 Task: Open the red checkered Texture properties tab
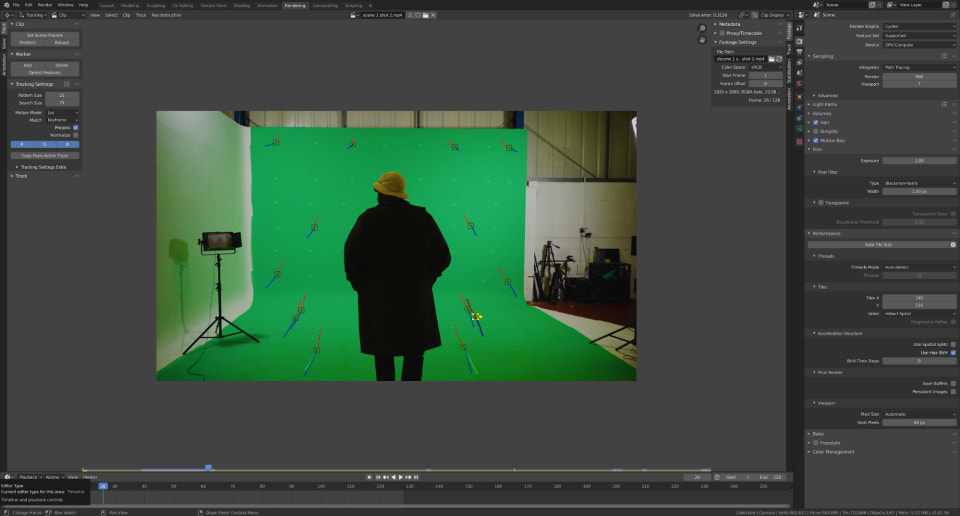[x=799, y=142]
